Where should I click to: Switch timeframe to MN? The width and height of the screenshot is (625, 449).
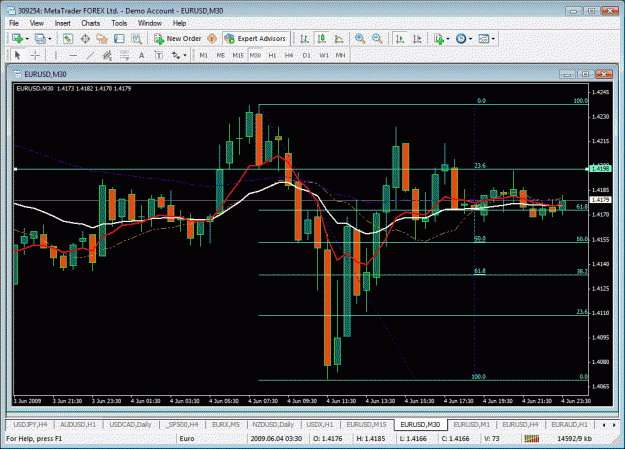(x=340, y=55)
